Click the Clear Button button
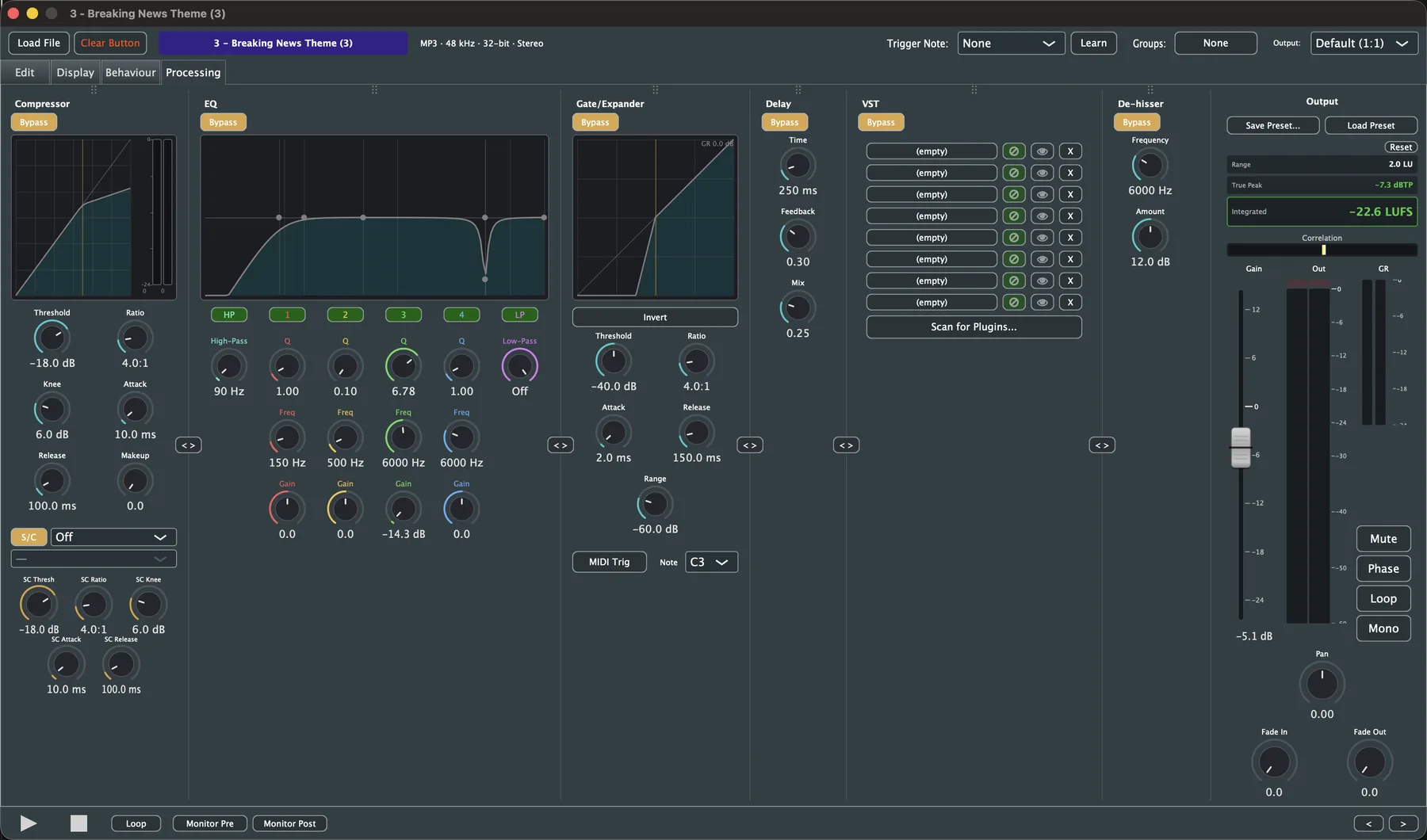Screen dimensions: 1427x840 point(110,44)
